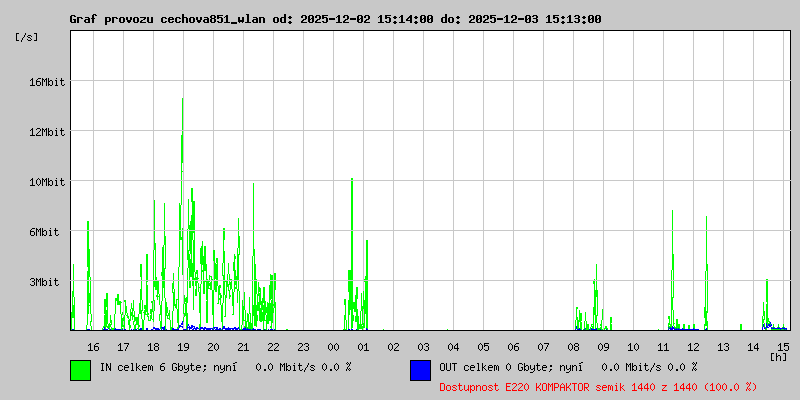Image resolution: width=800 pixels, height=400 pixels.
Task: Click the hour label '01' on time axis
Action: (363, 347)
